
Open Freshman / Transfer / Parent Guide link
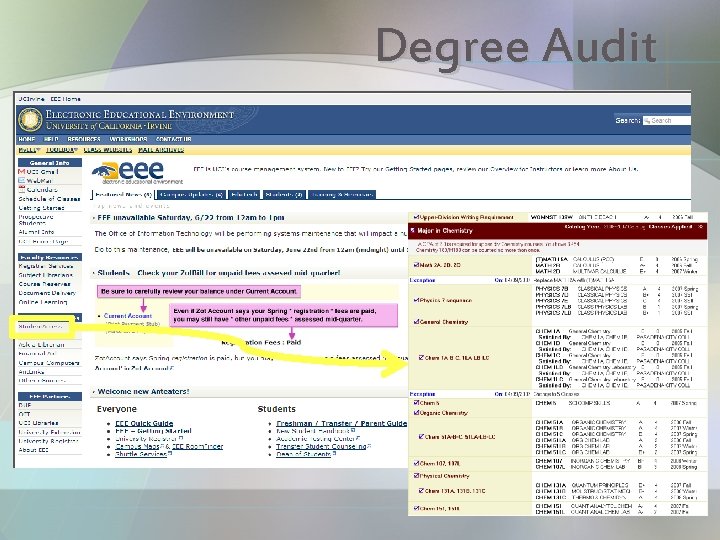pyautogui.click(x=341, y=423)
